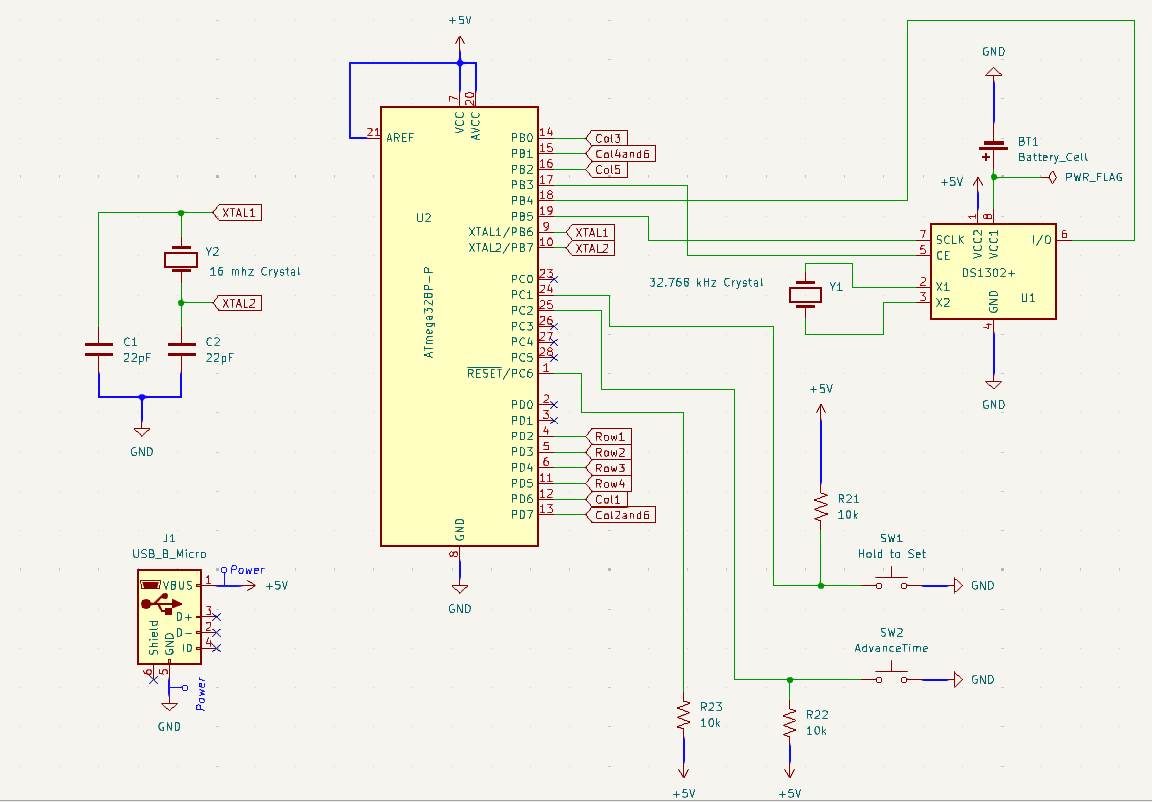Click the J1 USB_B_Micro connector symbol
This screenshot has width=1152, height=802.
point(167,615)
